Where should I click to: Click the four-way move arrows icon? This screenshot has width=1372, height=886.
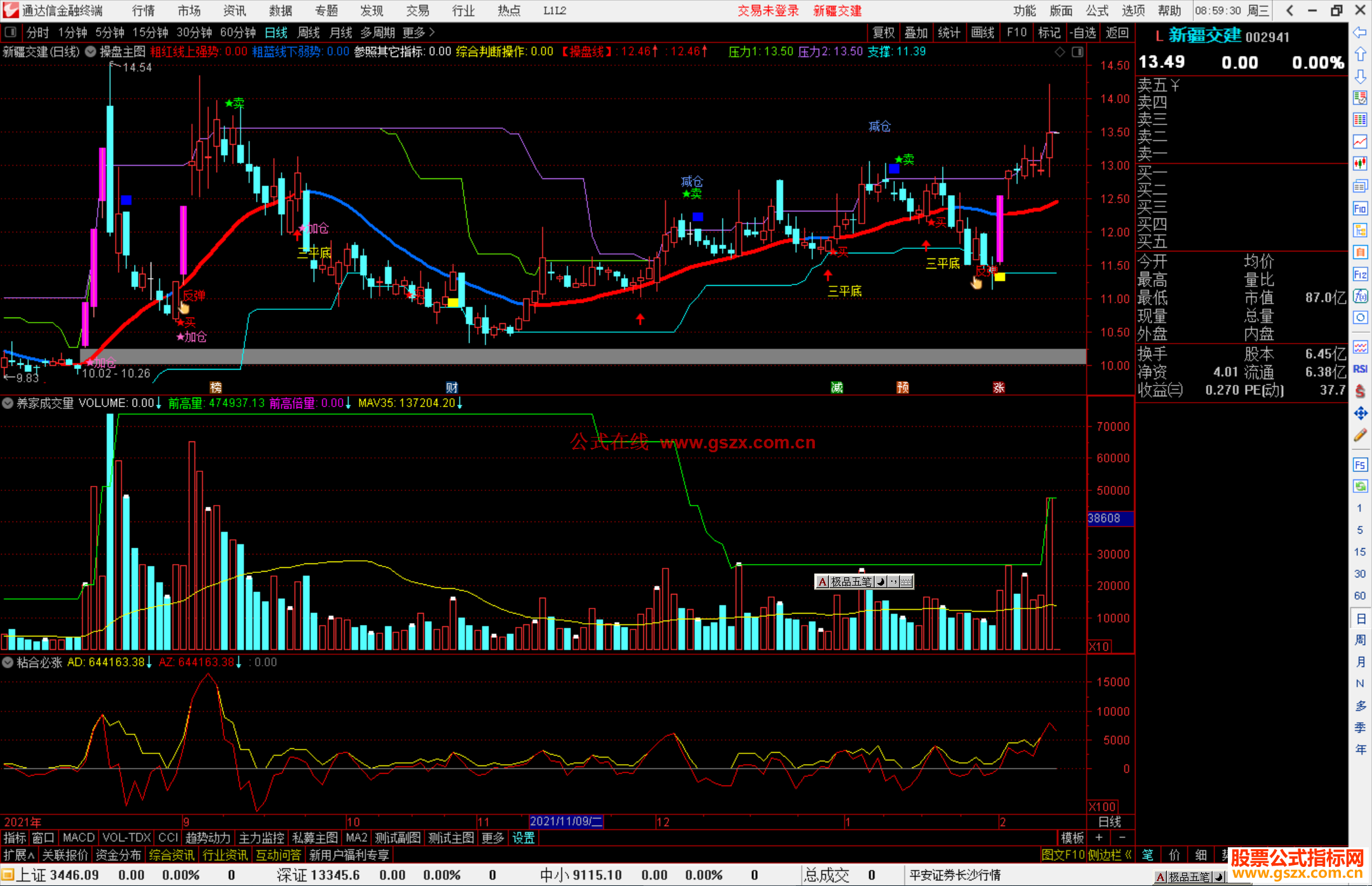(x=1360, y=413)
